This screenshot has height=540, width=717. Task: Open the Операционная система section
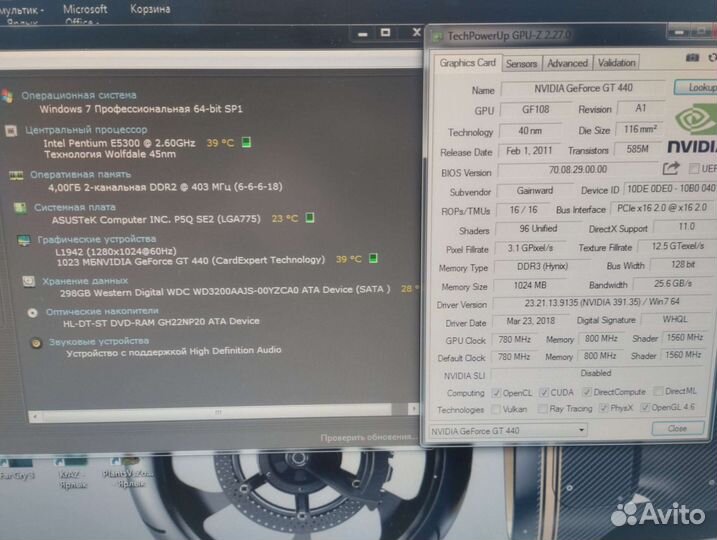coord(79,96)
